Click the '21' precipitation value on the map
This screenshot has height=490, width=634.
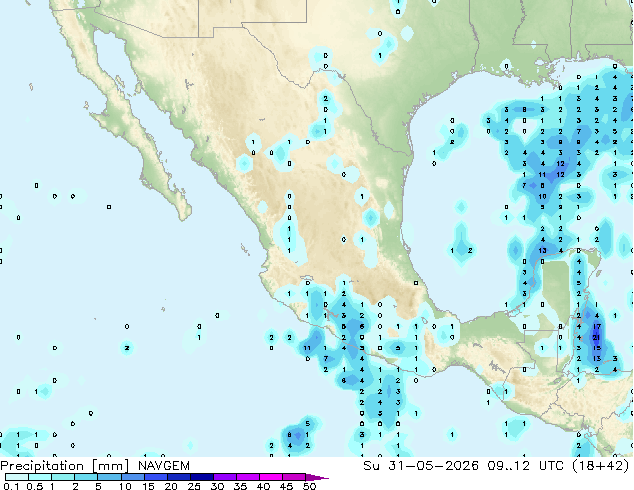click(x=596, y=337)
